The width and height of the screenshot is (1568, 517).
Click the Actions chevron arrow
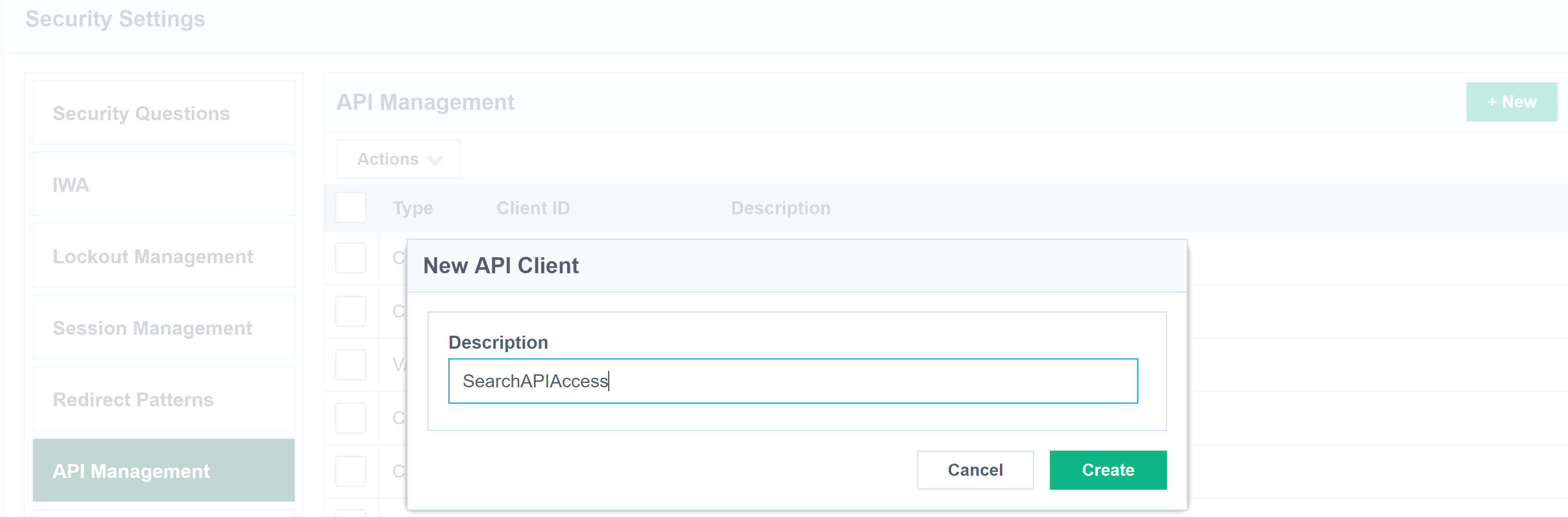[x=434, y=160]
